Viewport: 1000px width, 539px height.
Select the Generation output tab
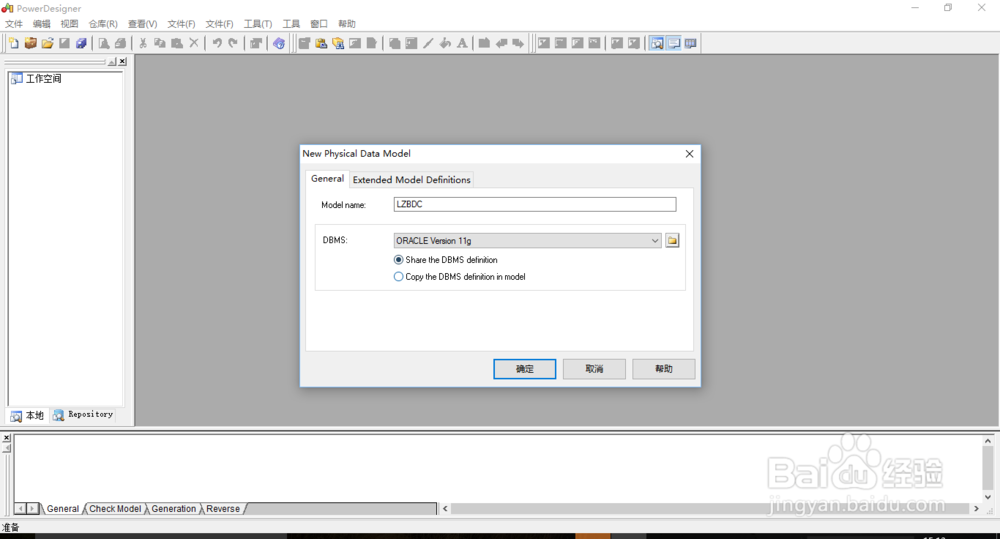coord(173,508)
